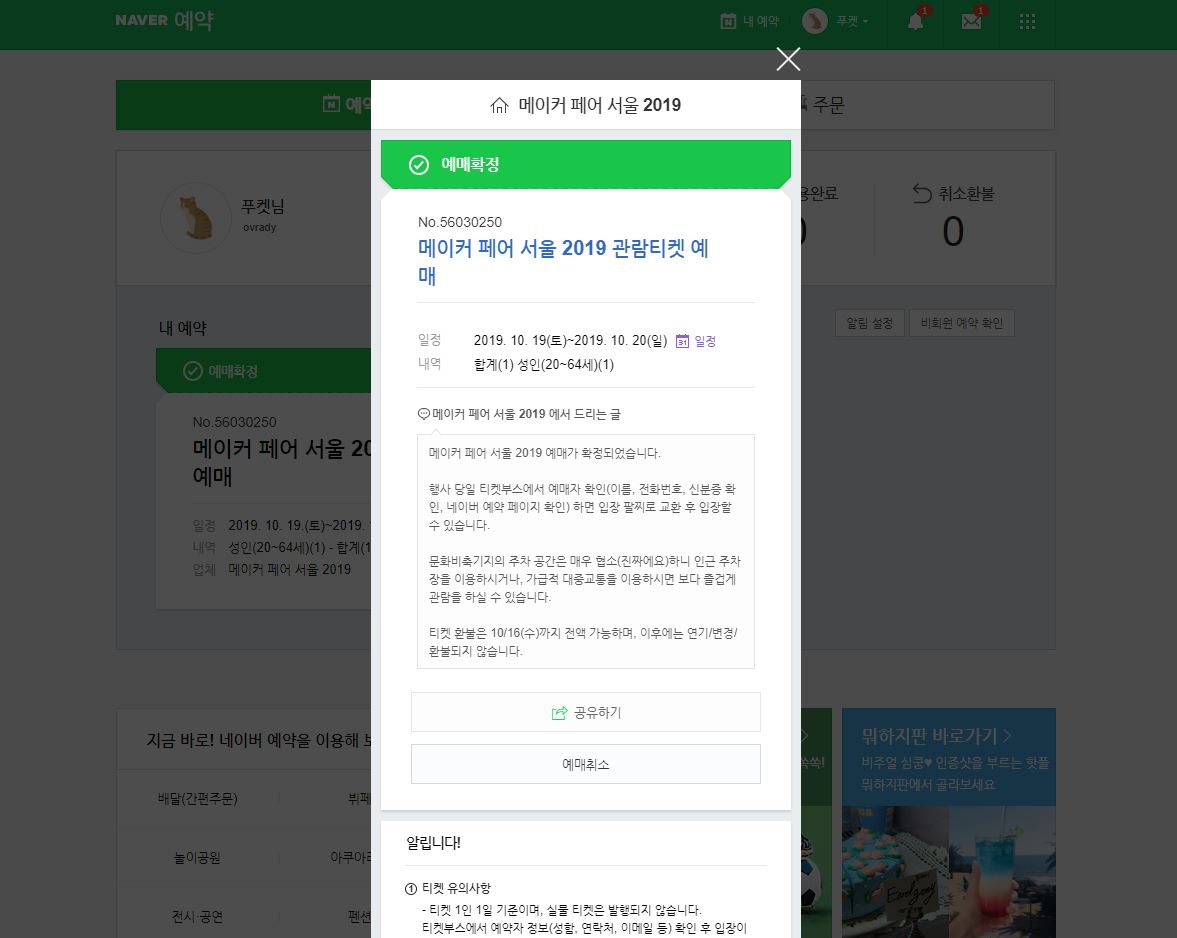Click the NAVER 예약 logo

(x=164, y=20)
